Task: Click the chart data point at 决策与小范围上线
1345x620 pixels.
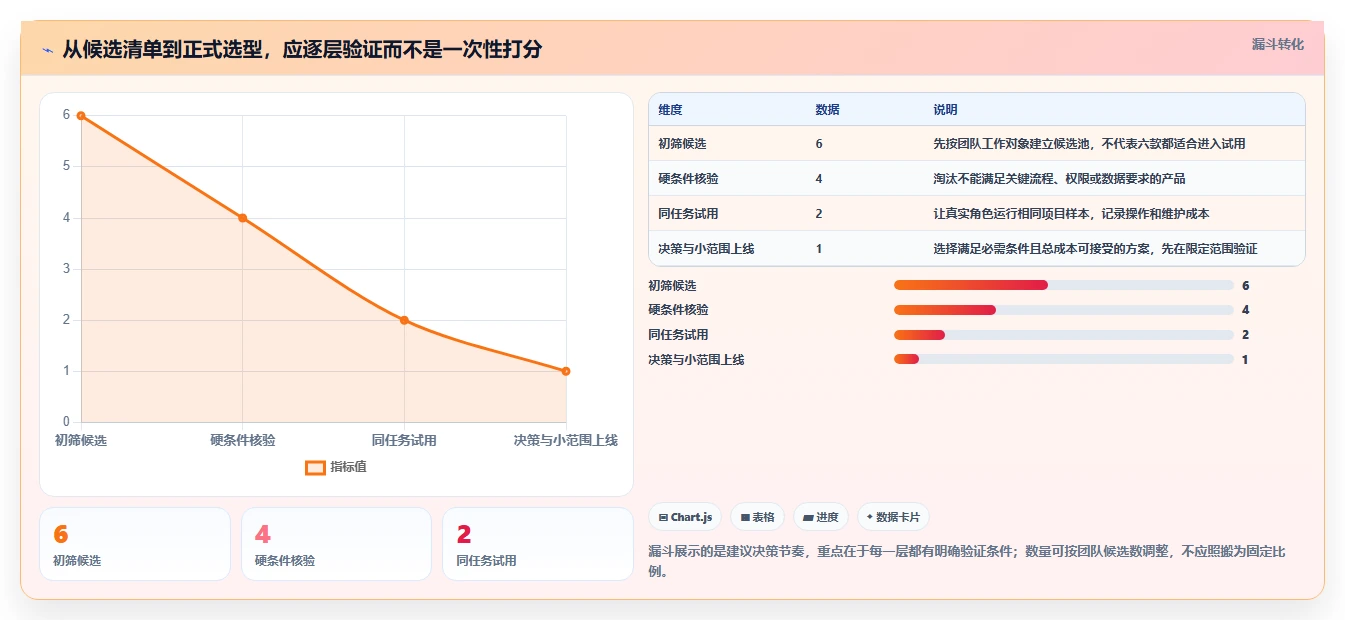Action: point(566,371)
